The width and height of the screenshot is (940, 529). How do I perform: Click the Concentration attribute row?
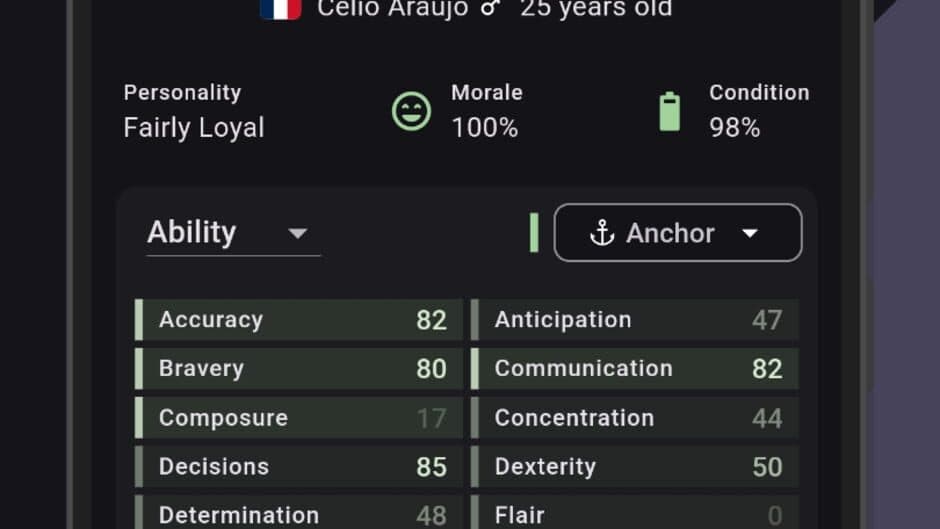pyautogui.click(x=636, y=417)
